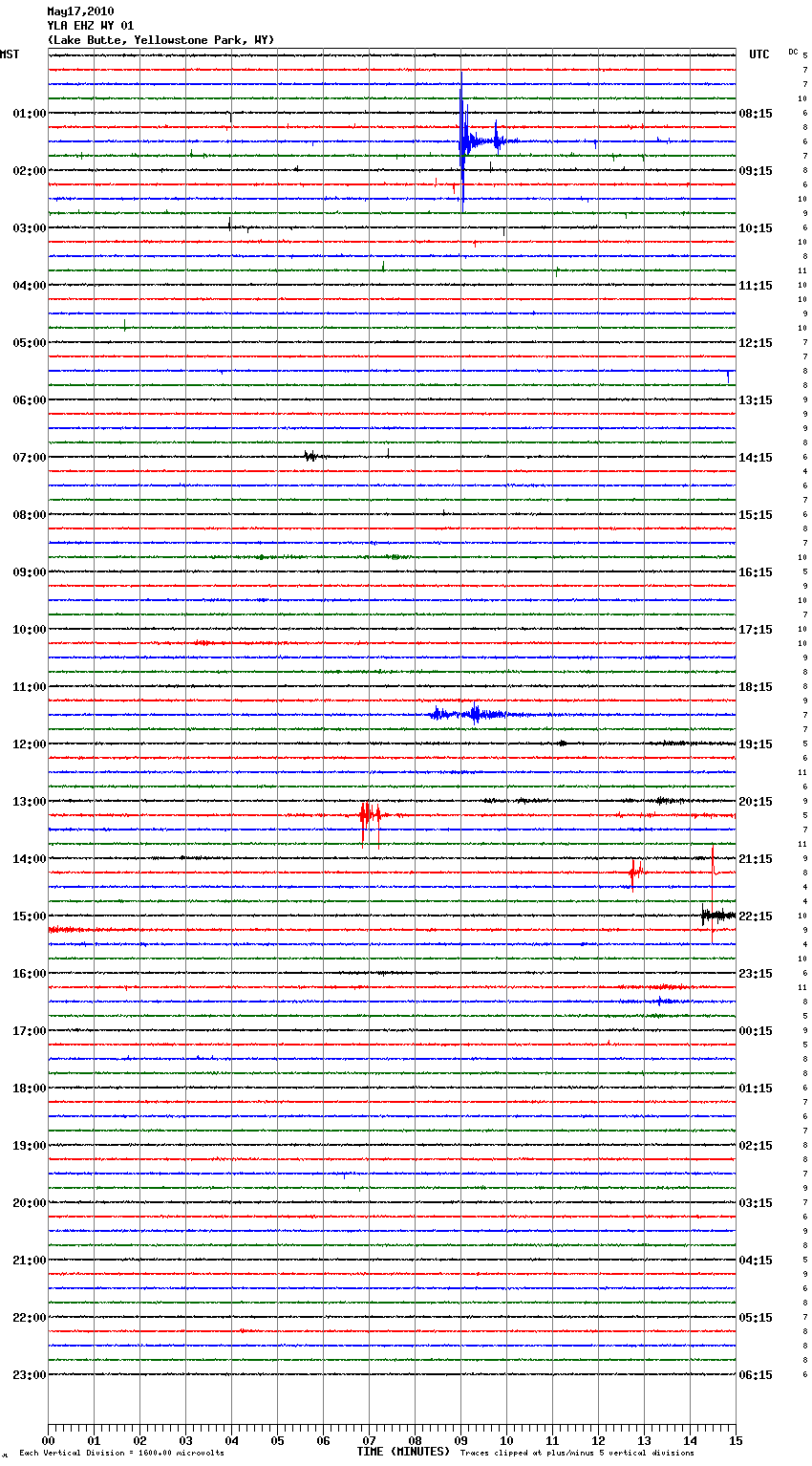
Task: Select the 04:15 UTC time label
Action: coord(756,1260)
